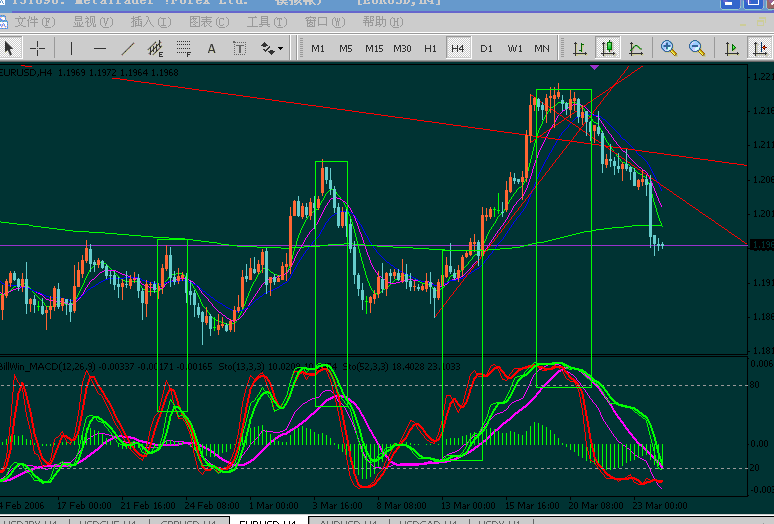Click the '3 Mar 16:00' time label
Image resolution: width=774 pixels, height=524 pixels.
click(x=338, y=506)
